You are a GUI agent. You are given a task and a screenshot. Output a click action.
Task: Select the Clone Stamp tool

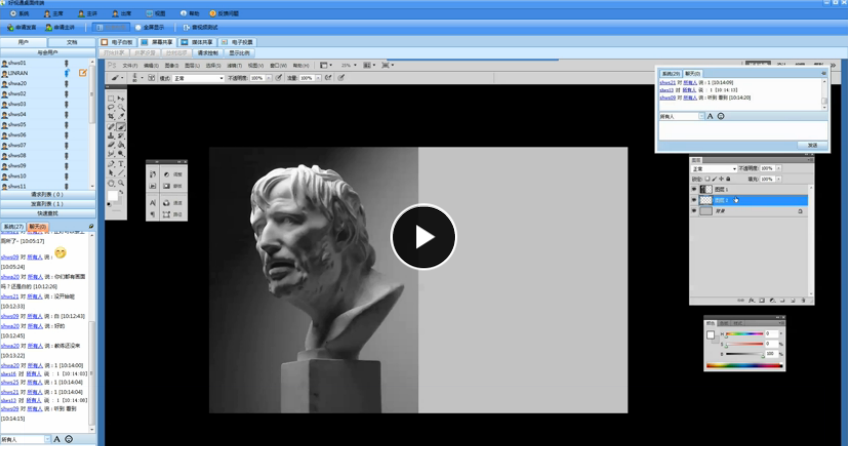click(x=110, y=136)
